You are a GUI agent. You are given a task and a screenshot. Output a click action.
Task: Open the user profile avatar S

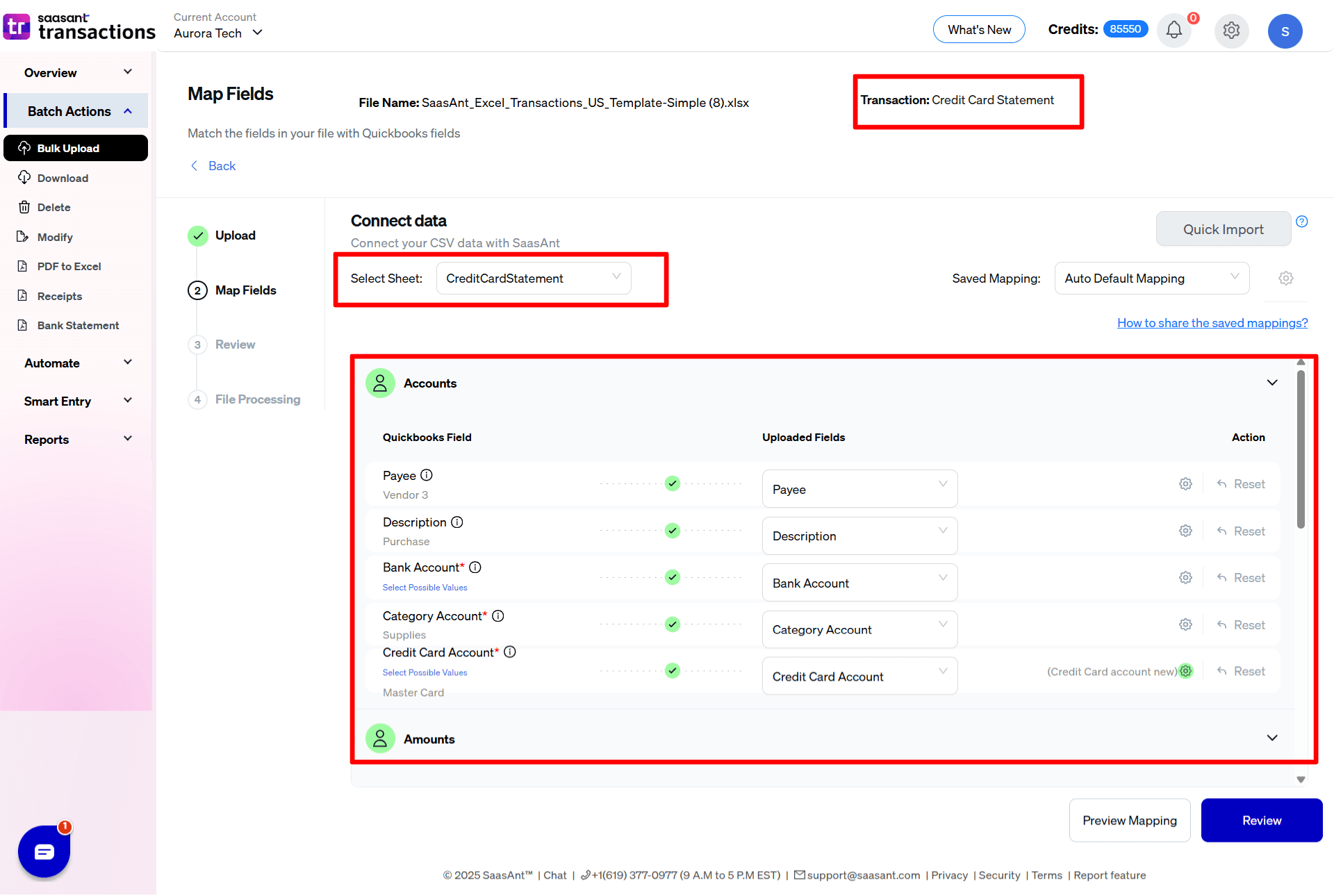[1285, 31]
